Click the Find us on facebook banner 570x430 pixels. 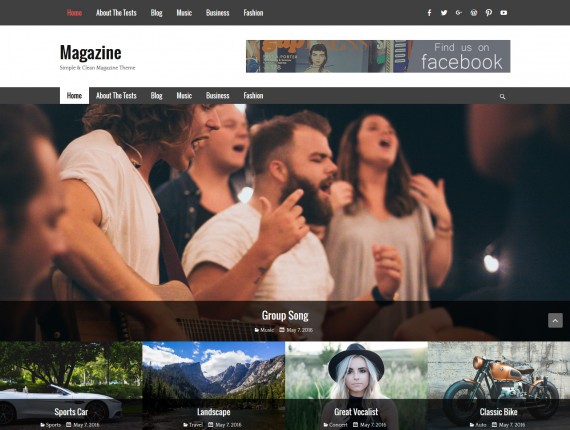coord(378,56)
